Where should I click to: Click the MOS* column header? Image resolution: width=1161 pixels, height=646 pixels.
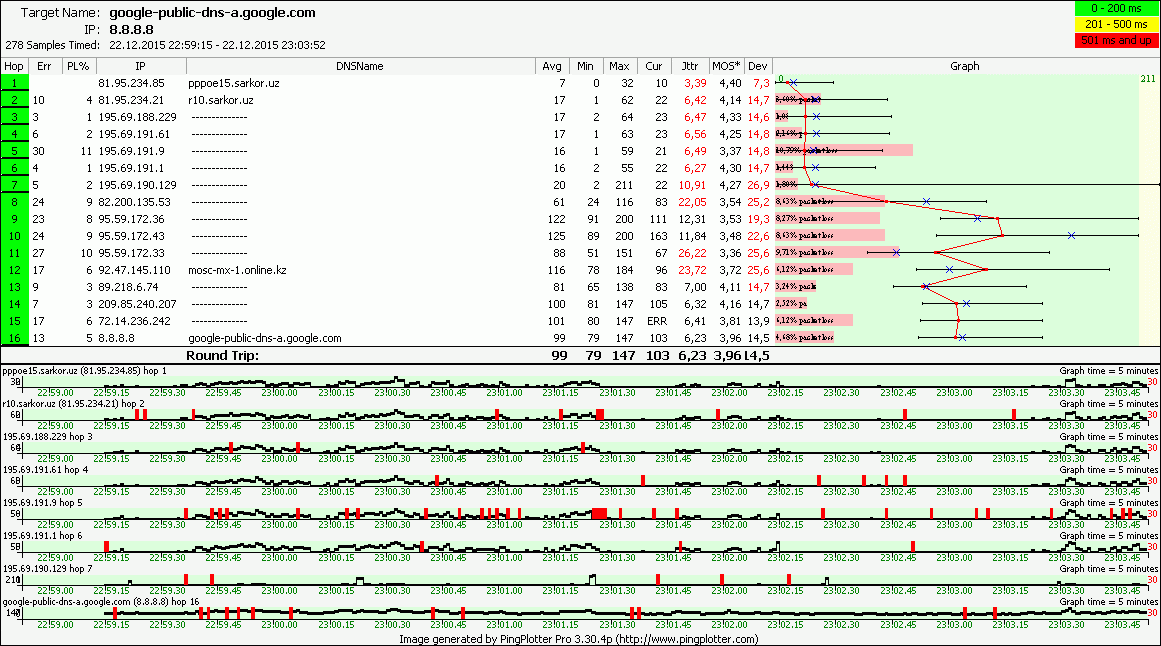tap(728, 66)
